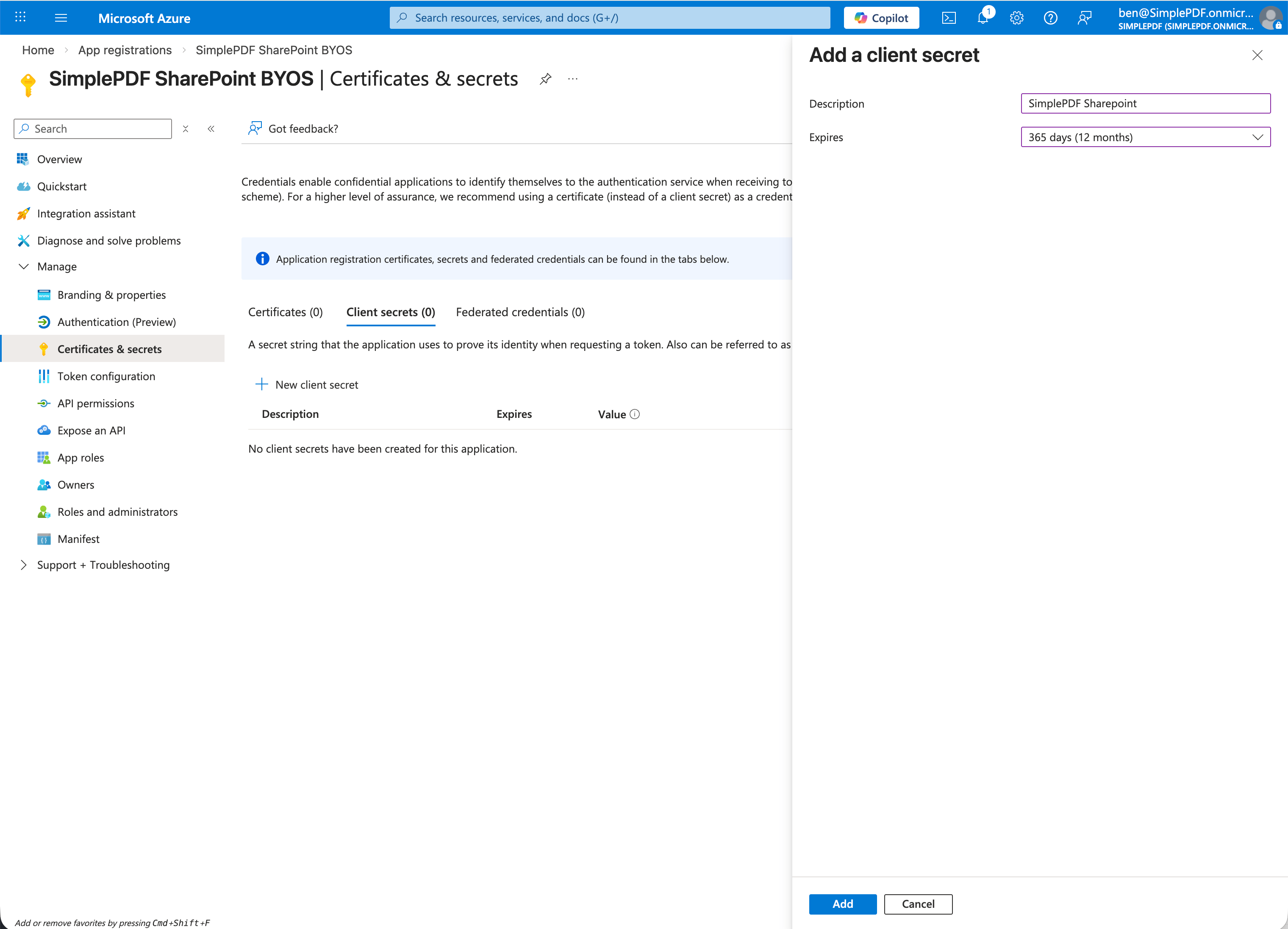Open the Cloud Shell icon in the header
The image size is (1288, 929).
pos(948,18)
